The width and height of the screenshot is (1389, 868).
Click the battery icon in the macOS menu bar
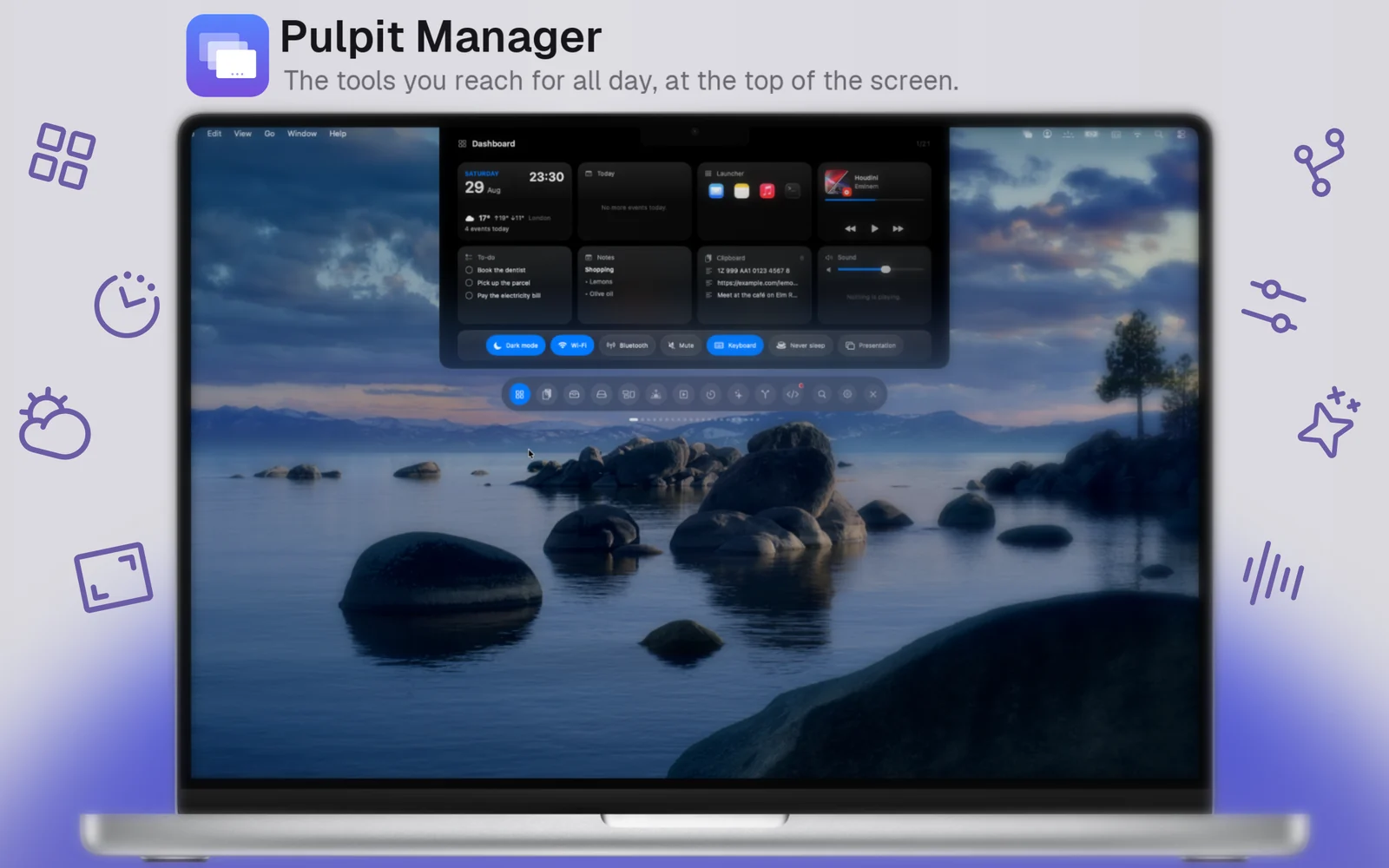click(x=1091, y=135)
